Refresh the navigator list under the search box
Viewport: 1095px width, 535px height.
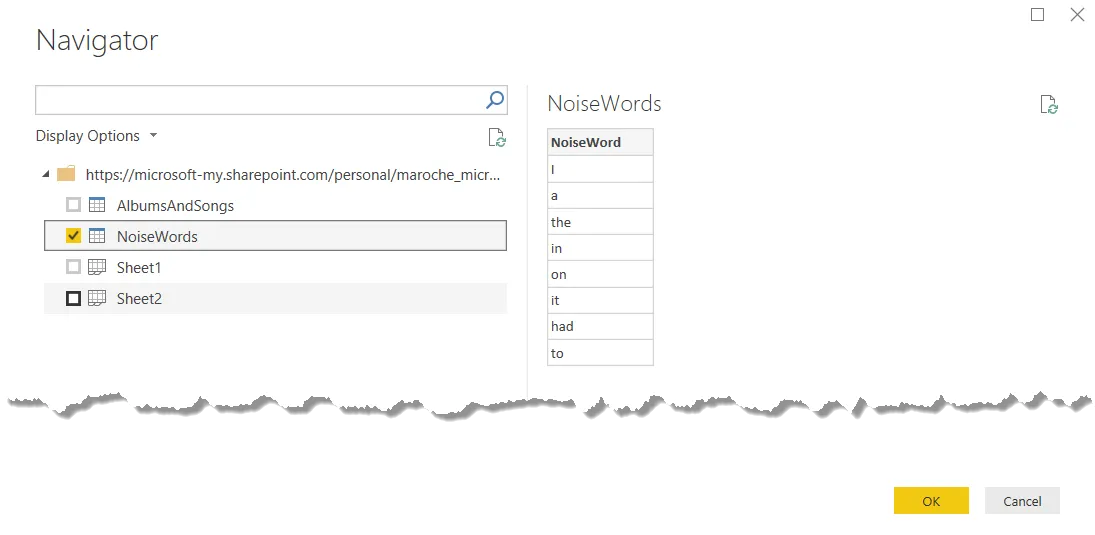497,138
